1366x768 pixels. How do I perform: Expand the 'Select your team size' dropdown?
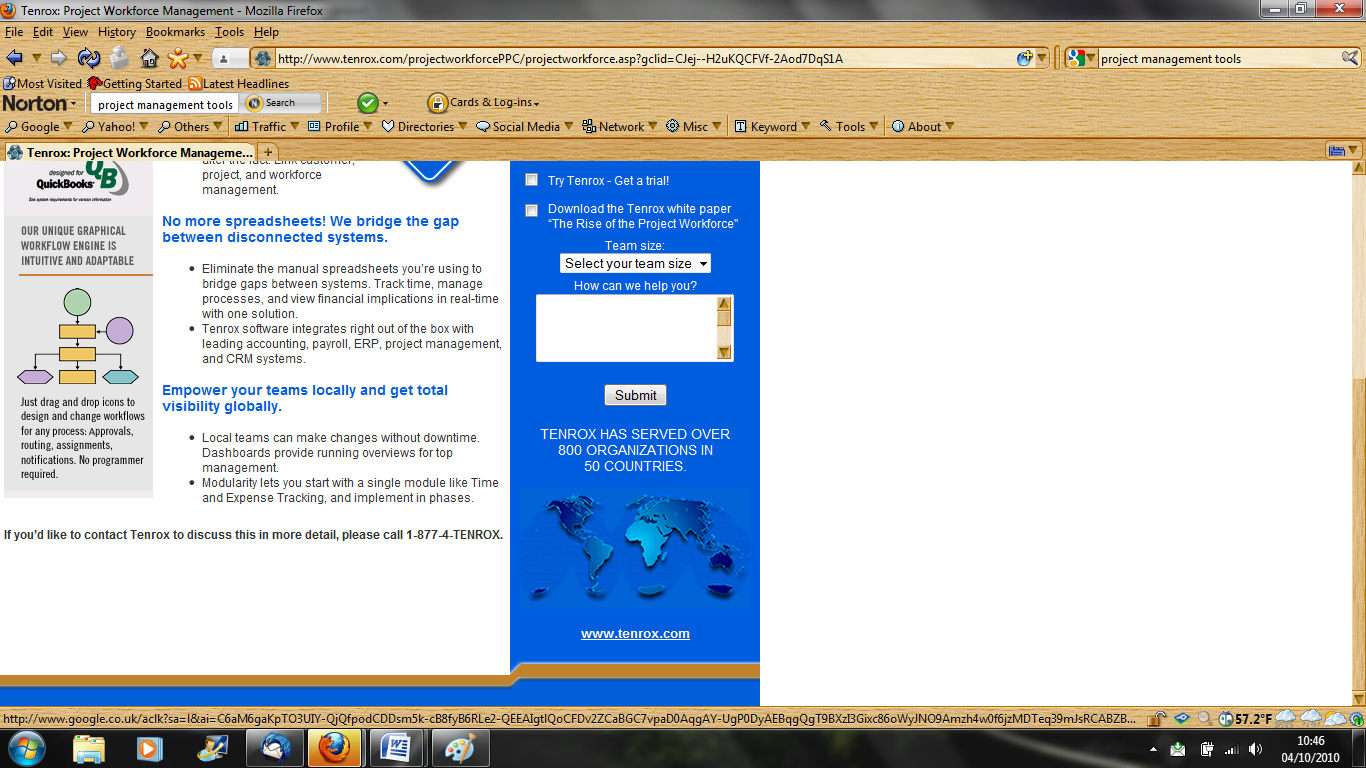coord(635,264)
